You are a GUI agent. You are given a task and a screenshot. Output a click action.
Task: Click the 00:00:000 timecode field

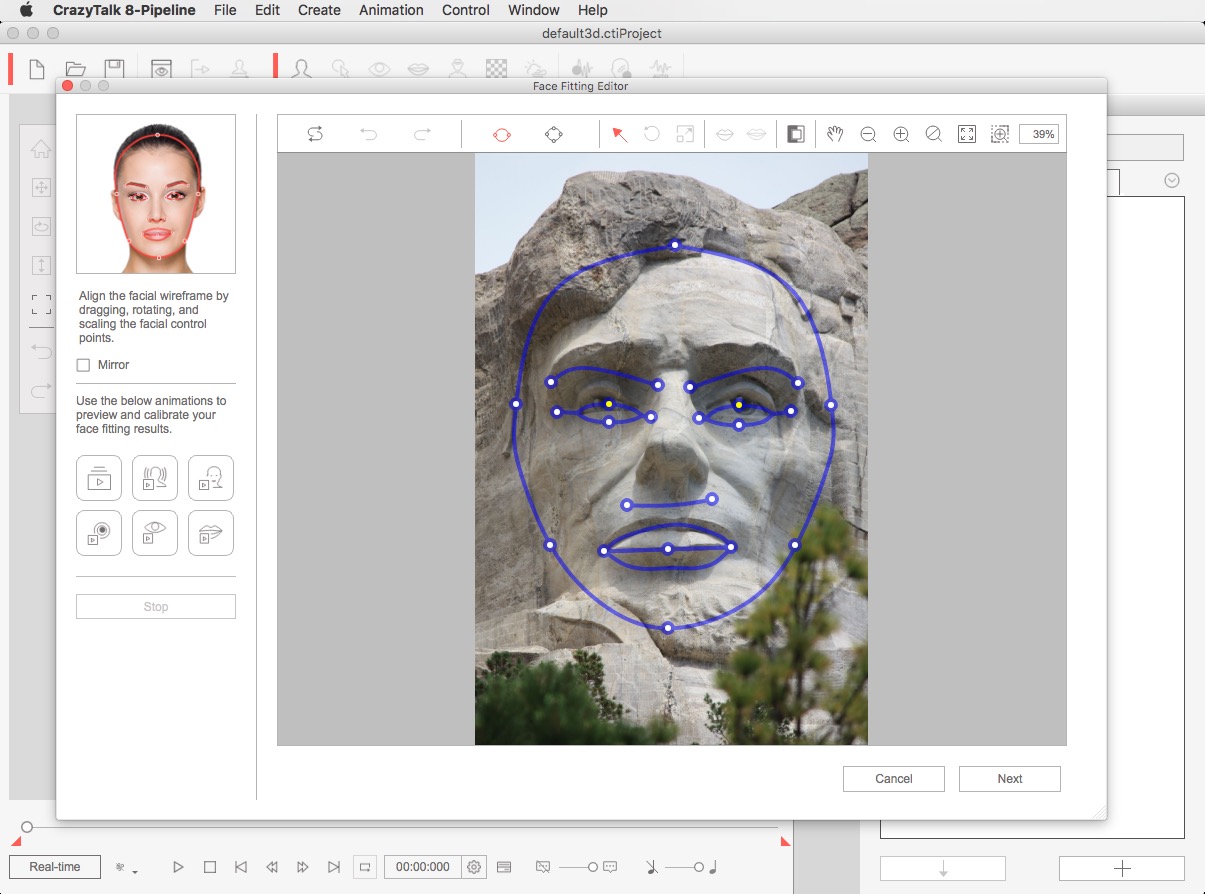pos(423,867)
